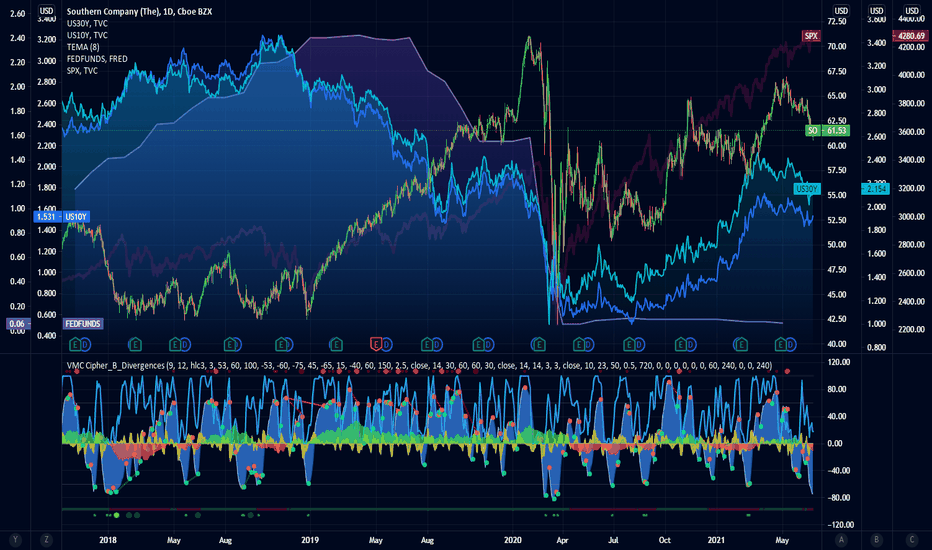932x550 pixels.
Task: Click the earnings marker near November 2017
Action: tap(75, 344)
